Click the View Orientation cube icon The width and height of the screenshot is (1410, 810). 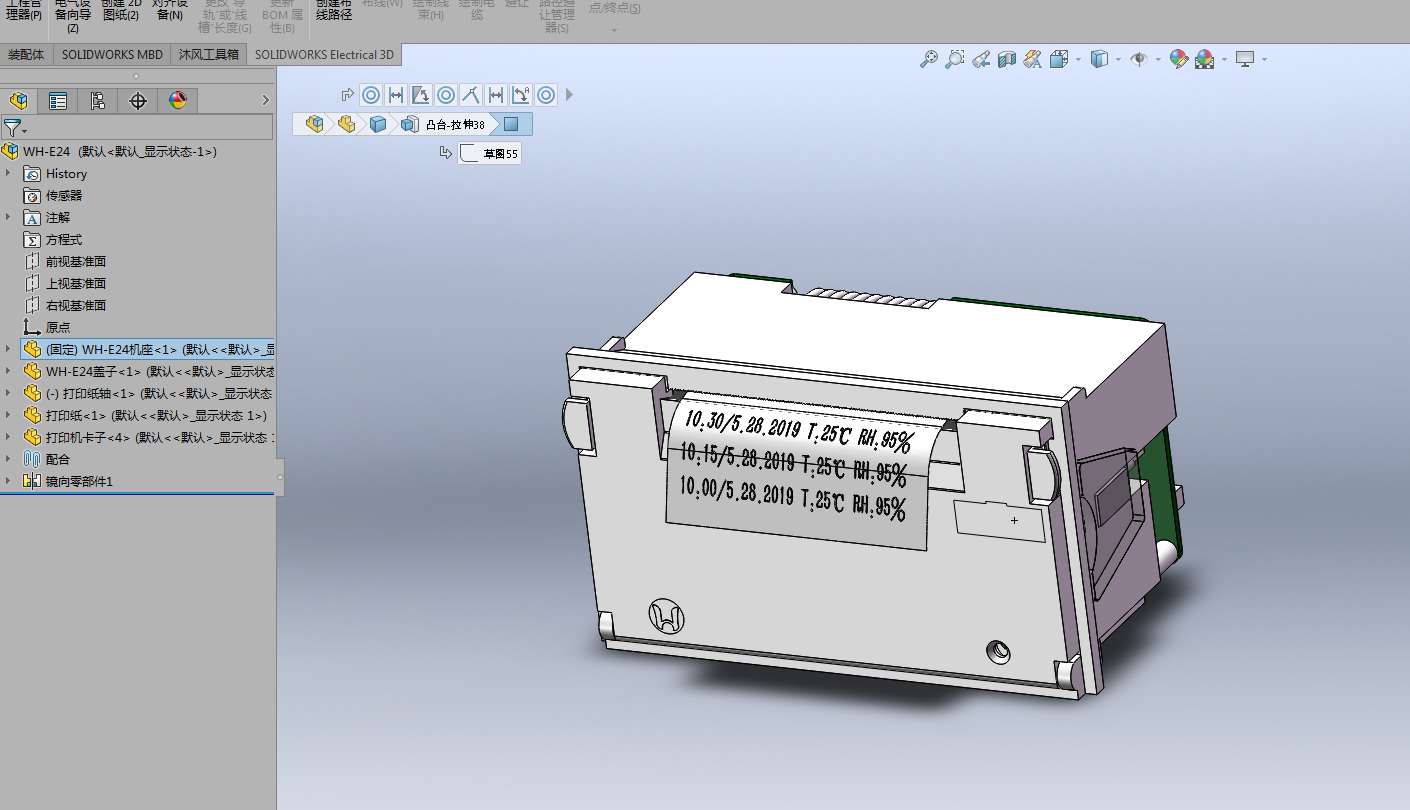tap(1059, 59)
